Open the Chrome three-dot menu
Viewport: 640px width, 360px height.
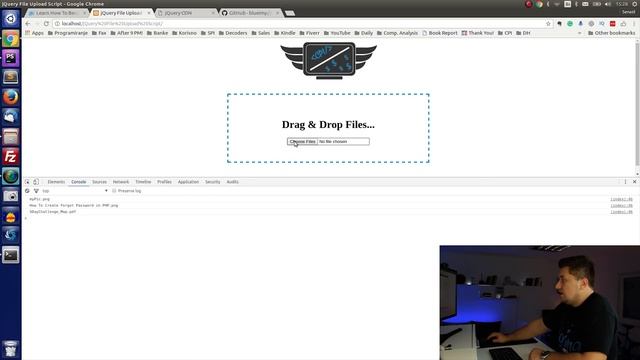point(634,24)
